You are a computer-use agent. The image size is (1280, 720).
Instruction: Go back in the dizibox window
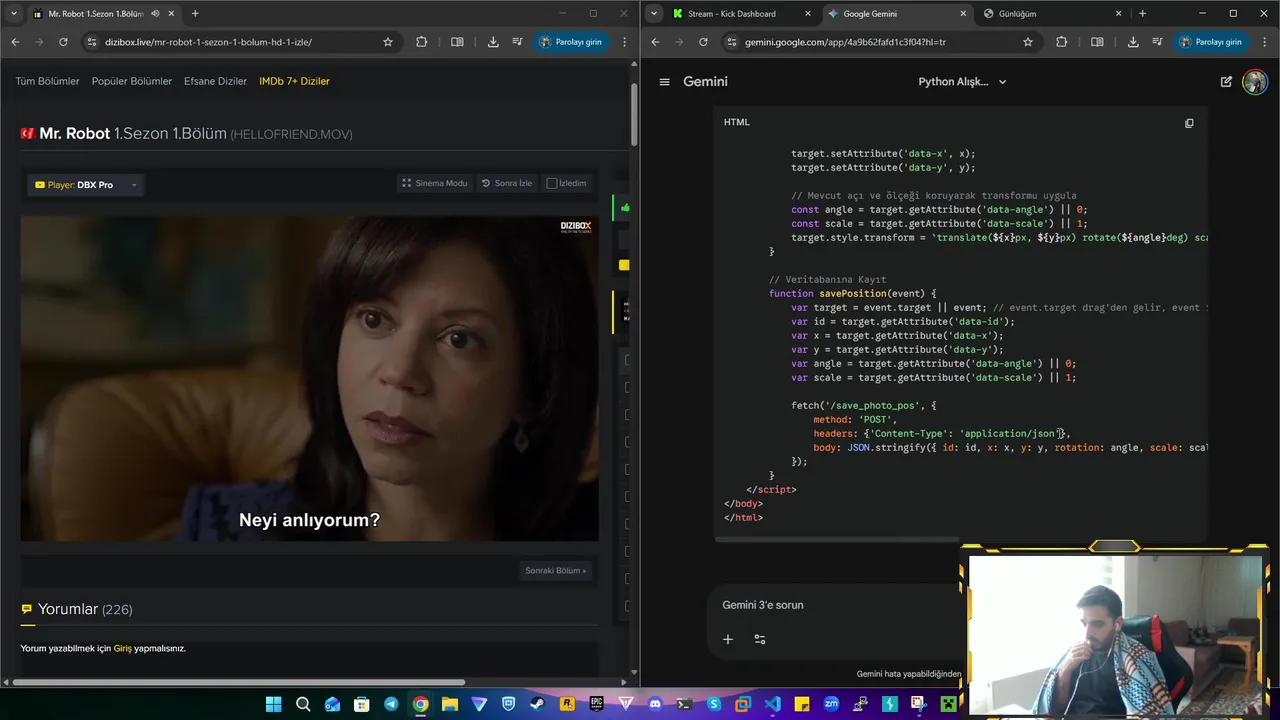coord(15,42)
